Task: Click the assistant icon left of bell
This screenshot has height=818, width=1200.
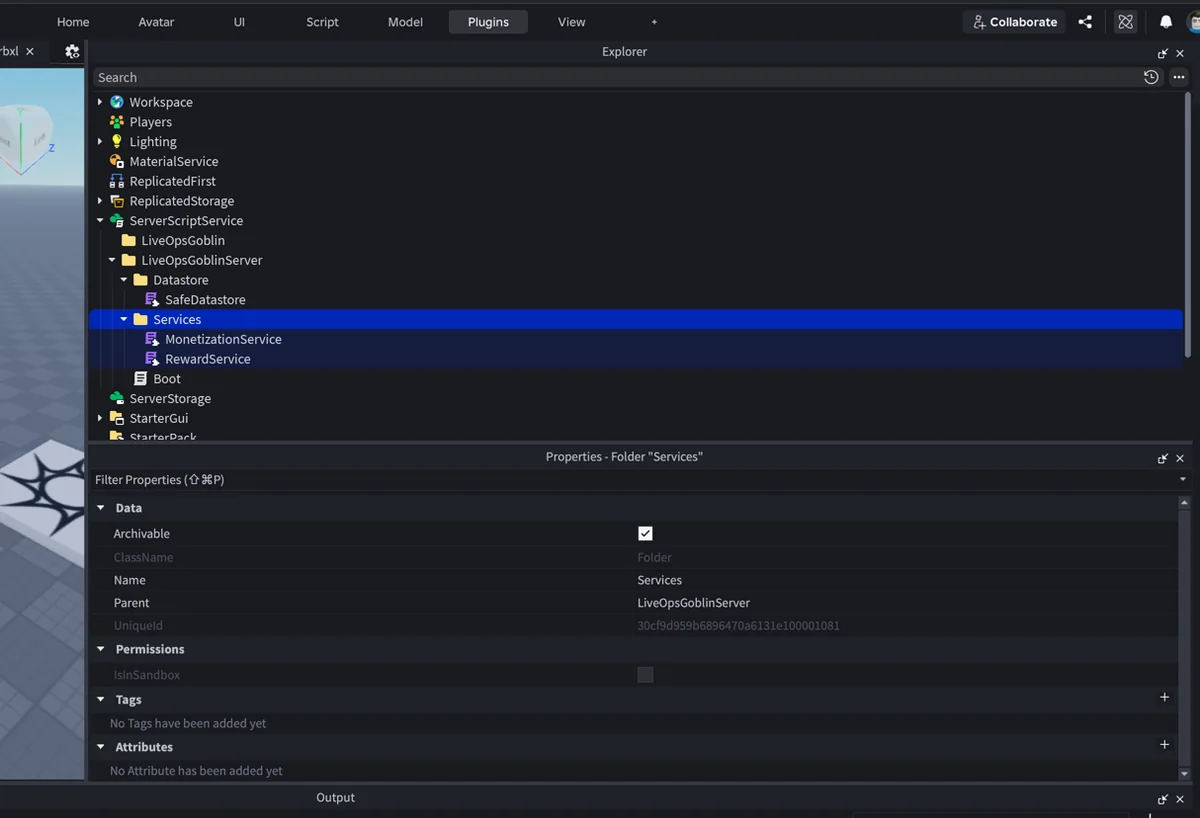Action: pyautogui.click(x=1126, y=22)
